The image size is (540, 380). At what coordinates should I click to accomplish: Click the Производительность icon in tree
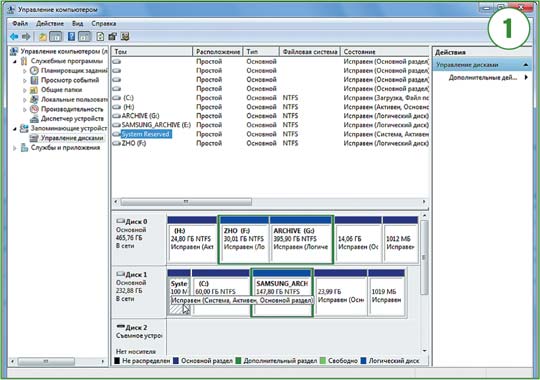coord(34,109)
